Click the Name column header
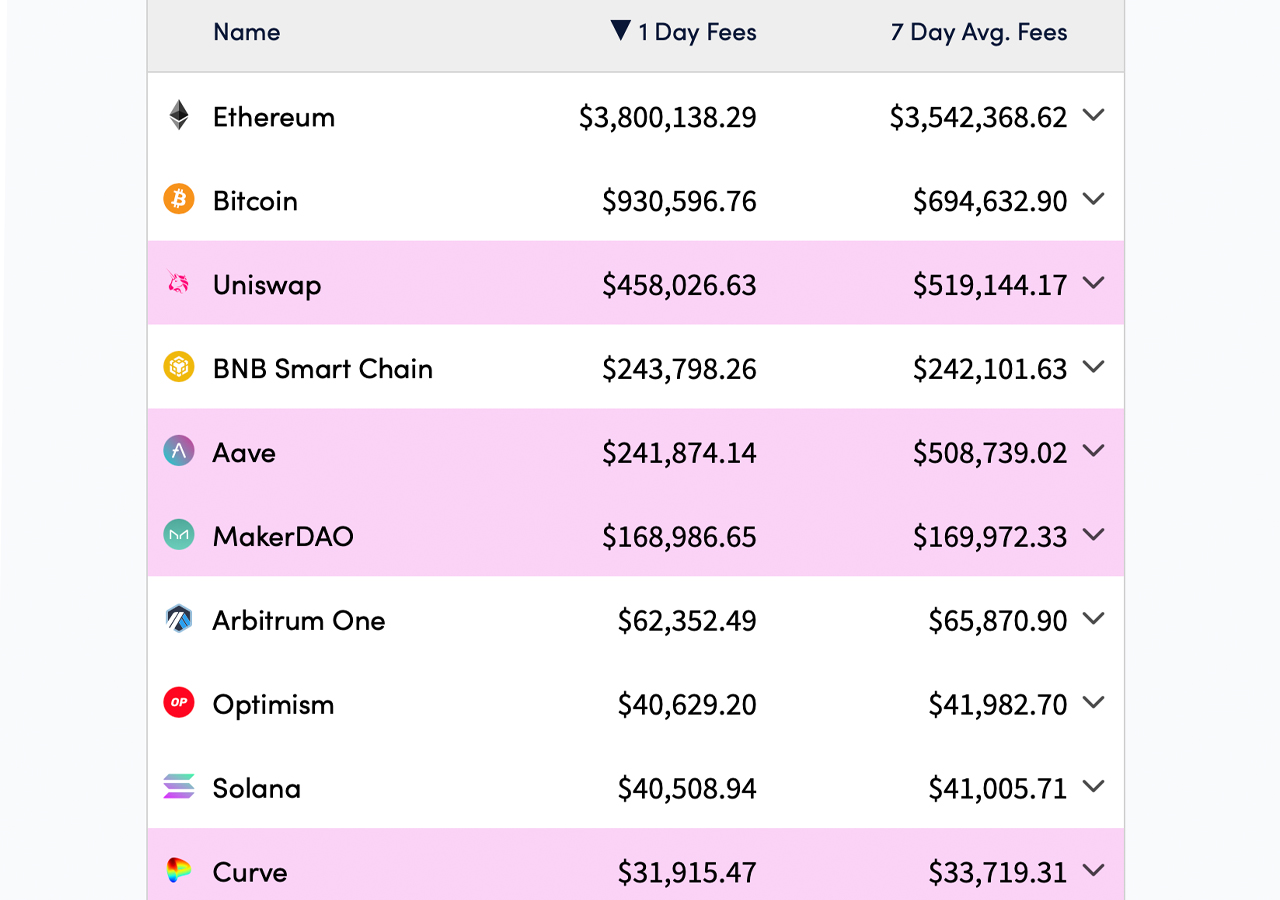This screenshot has width=1280, height=900. (246, 32)
